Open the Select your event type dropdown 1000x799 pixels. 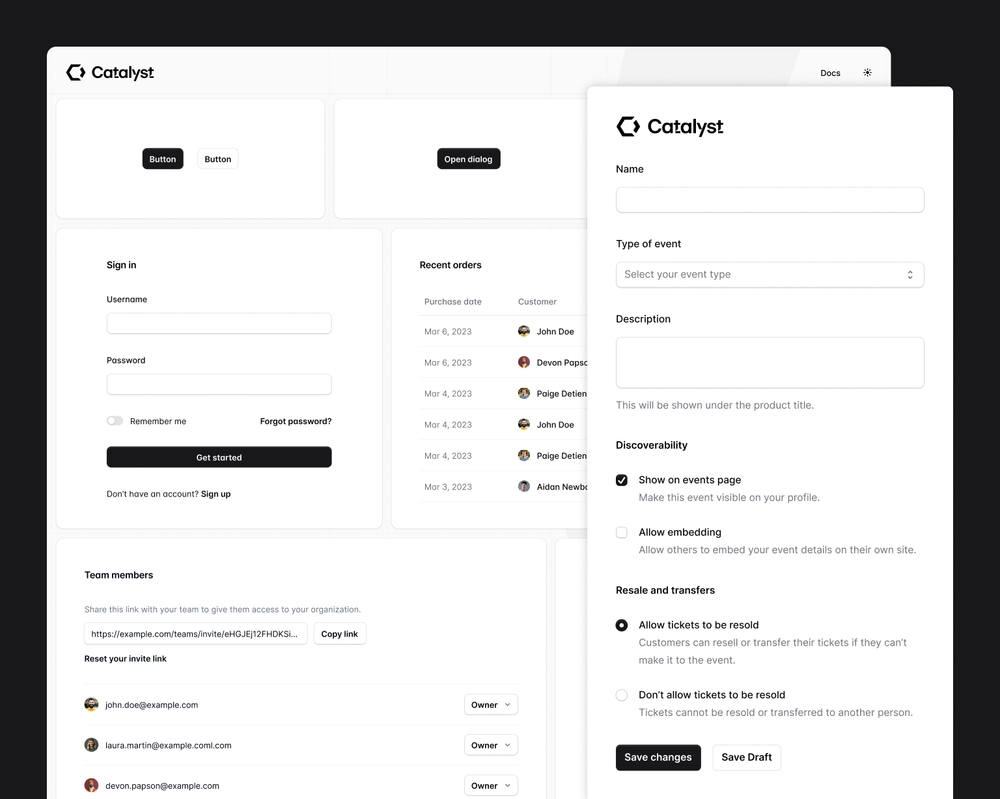pos(769,275)
